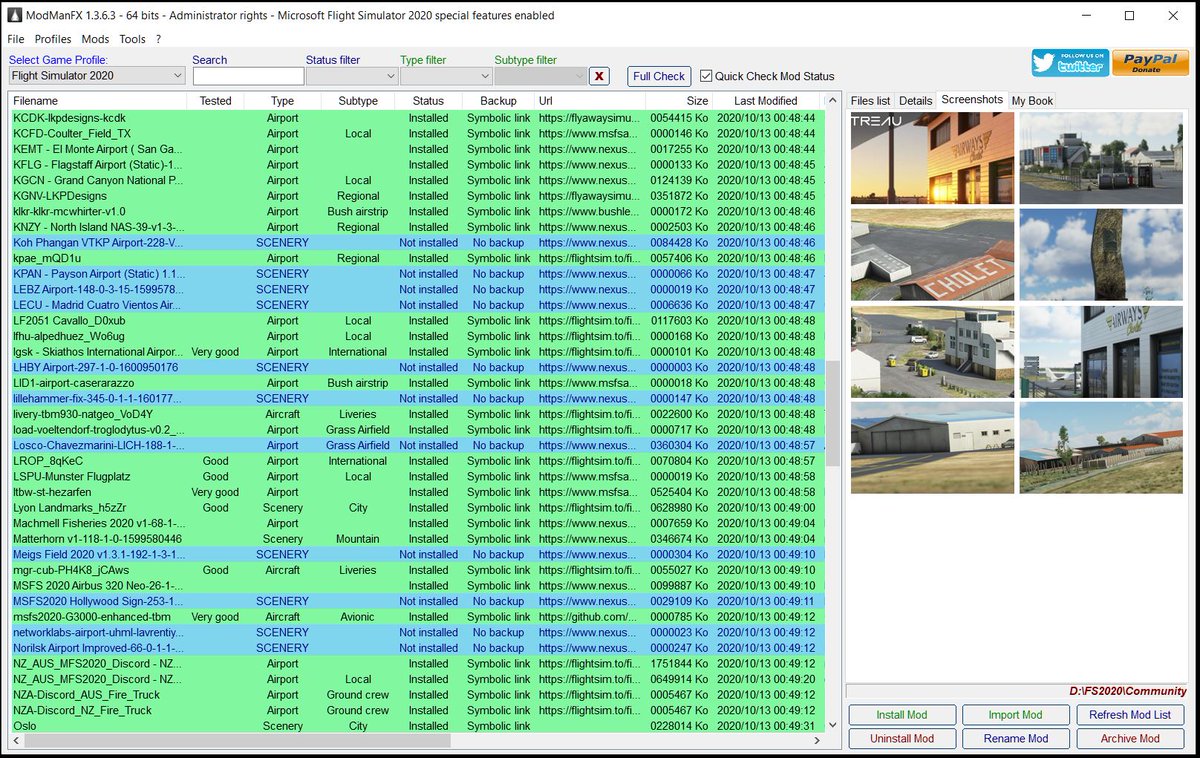The image size is (1200, 758).
Task: Switch to the Details tab
Action: click(915, 101)
